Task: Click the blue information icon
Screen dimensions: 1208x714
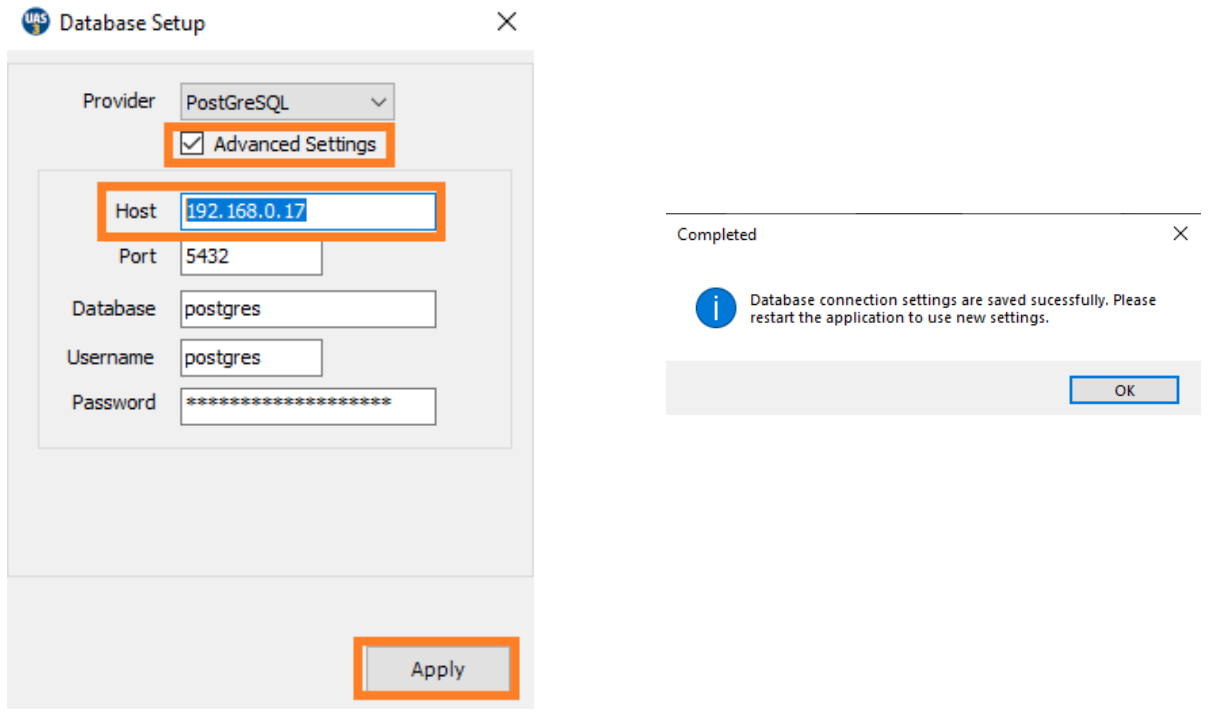Action: click(715, 308)
